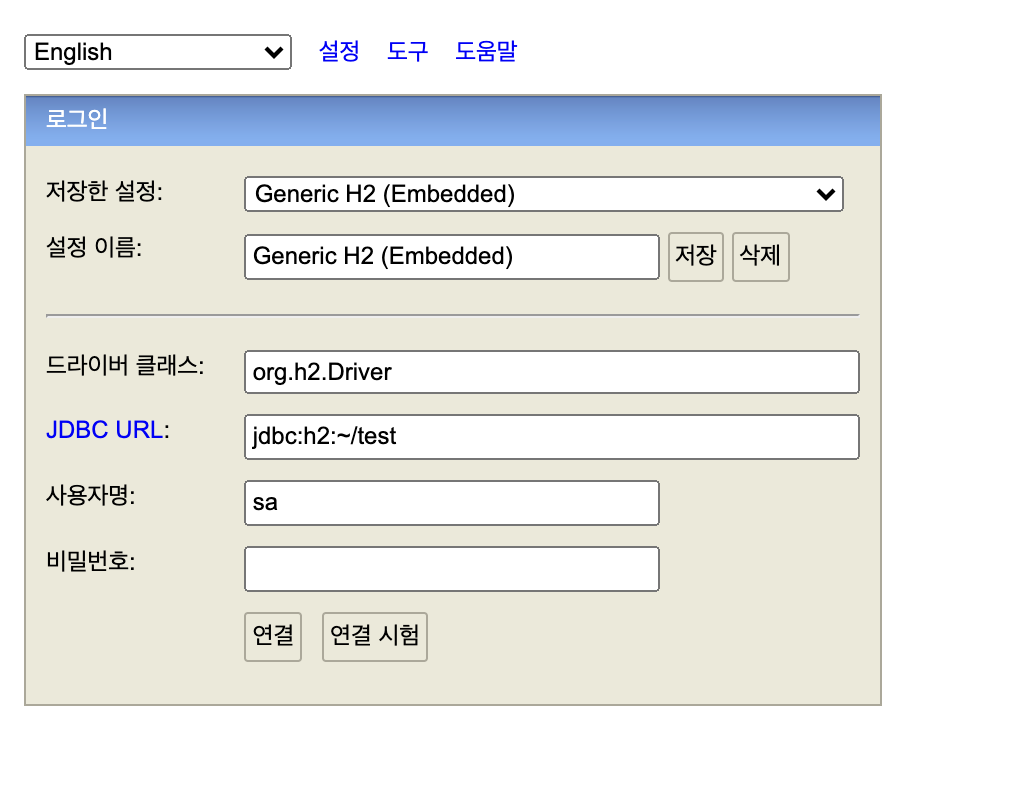Viewport: 1010px width, 796px height.
Task: Open the English language dropdown
Action: (x=158, y=52)
